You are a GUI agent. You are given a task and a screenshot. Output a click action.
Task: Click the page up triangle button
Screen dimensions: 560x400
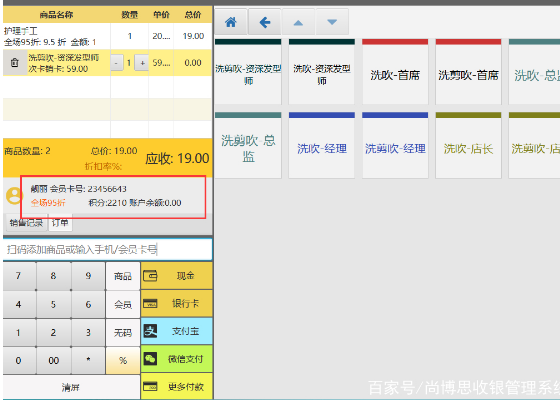(298, 22)
